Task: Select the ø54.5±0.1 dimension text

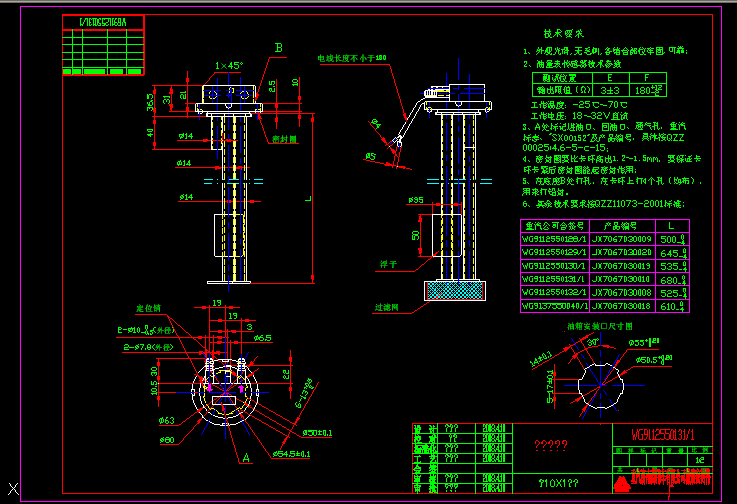Action: [x=293, y=455]
